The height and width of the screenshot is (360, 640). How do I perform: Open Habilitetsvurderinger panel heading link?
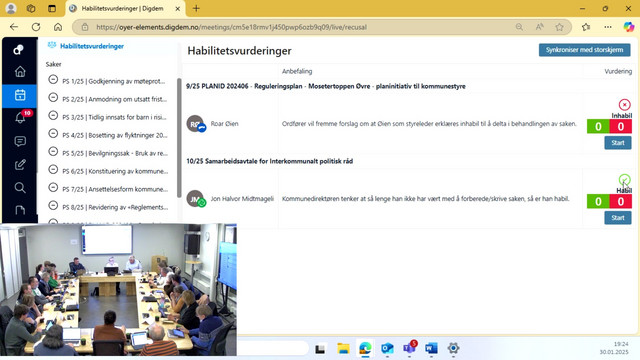pos(92,46)
